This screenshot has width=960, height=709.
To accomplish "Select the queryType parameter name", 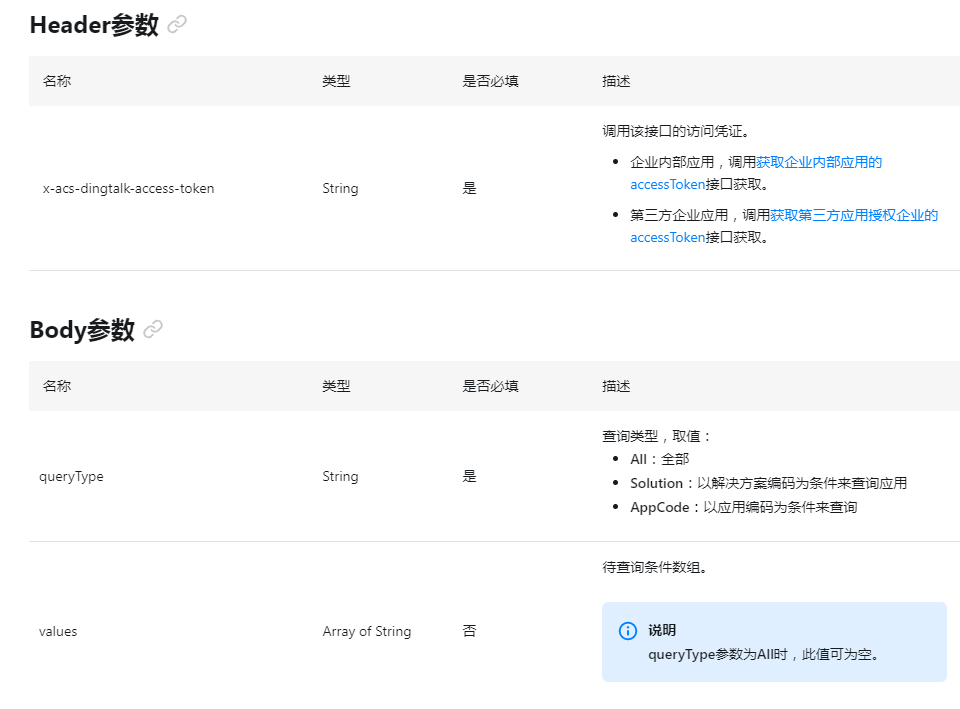I will 71,476.
